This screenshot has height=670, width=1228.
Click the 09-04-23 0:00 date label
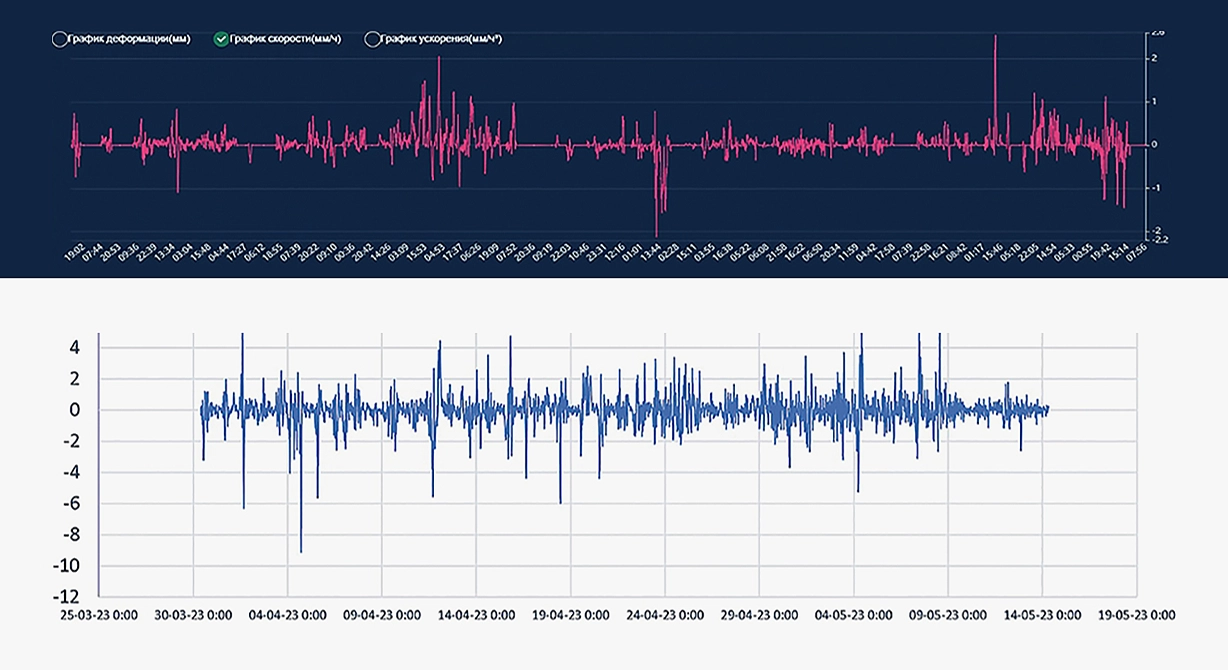point(381,614)
